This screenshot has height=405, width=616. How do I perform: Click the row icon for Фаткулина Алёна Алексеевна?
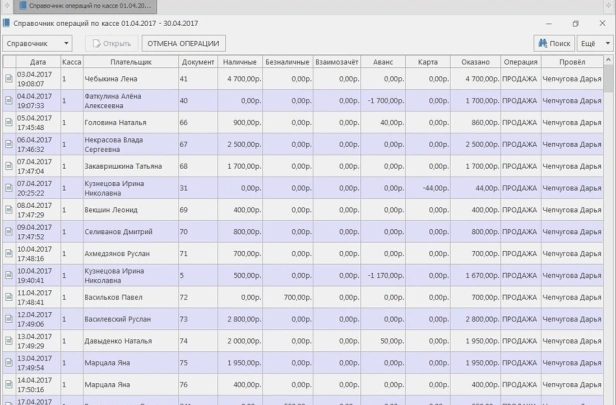coord(9,100)
